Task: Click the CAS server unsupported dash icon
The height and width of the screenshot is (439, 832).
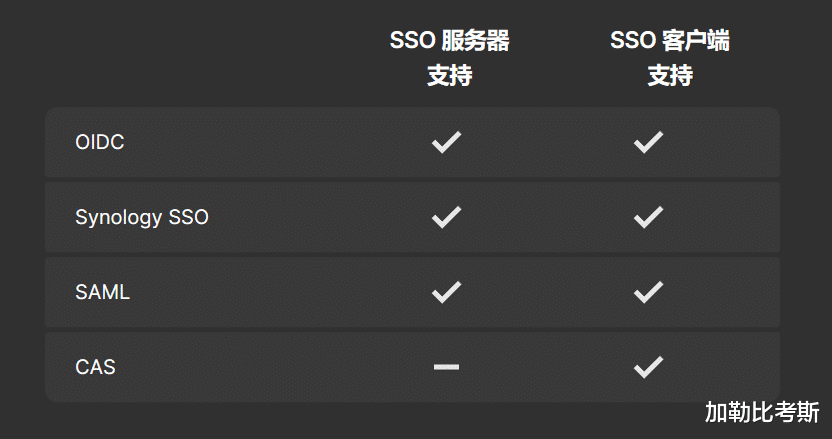Action: point(446,367)
